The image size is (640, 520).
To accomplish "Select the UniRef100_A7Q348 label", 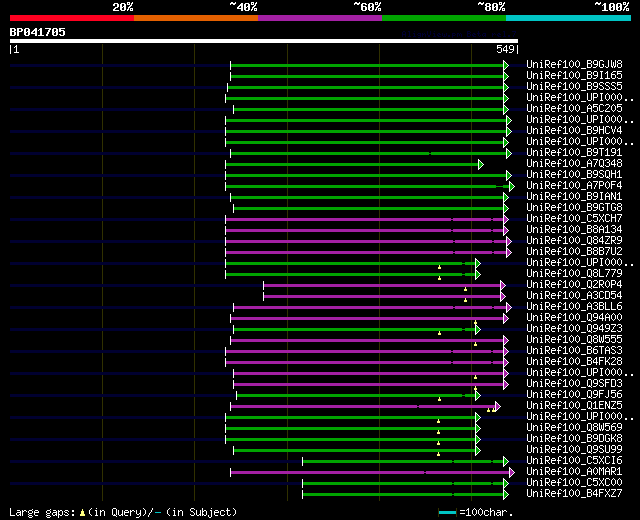I will coord(574,163).
